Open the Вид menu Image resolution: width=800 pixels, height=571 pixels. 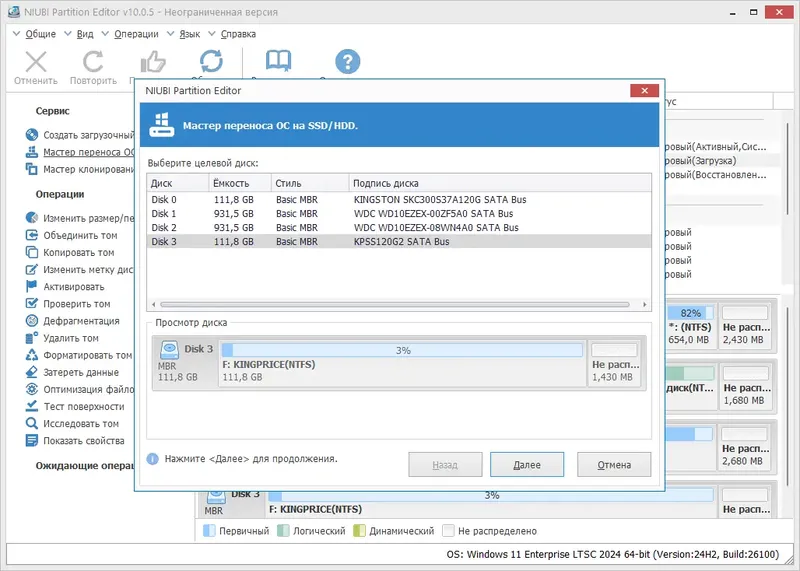click(x=85, y=34)
